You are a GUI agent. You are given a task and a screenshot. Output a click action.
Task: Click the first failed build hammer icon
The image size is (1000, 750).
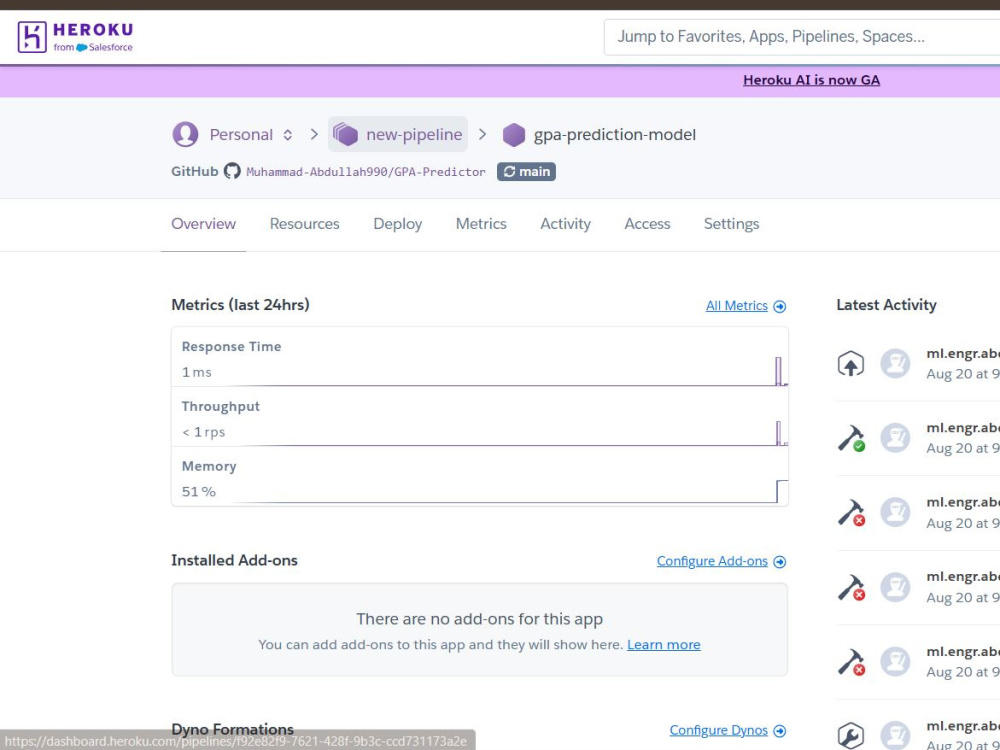851,513
